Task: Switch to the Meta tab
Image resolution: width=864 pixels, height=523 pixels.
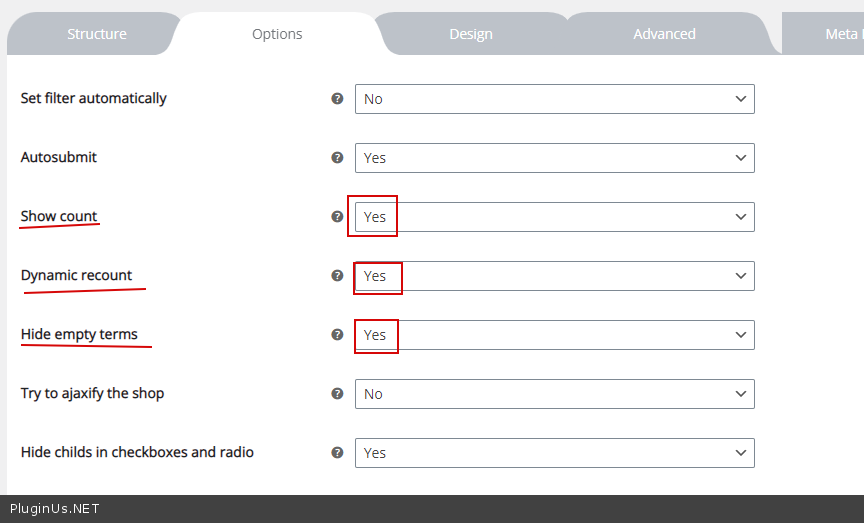Action: coord(840,34)
